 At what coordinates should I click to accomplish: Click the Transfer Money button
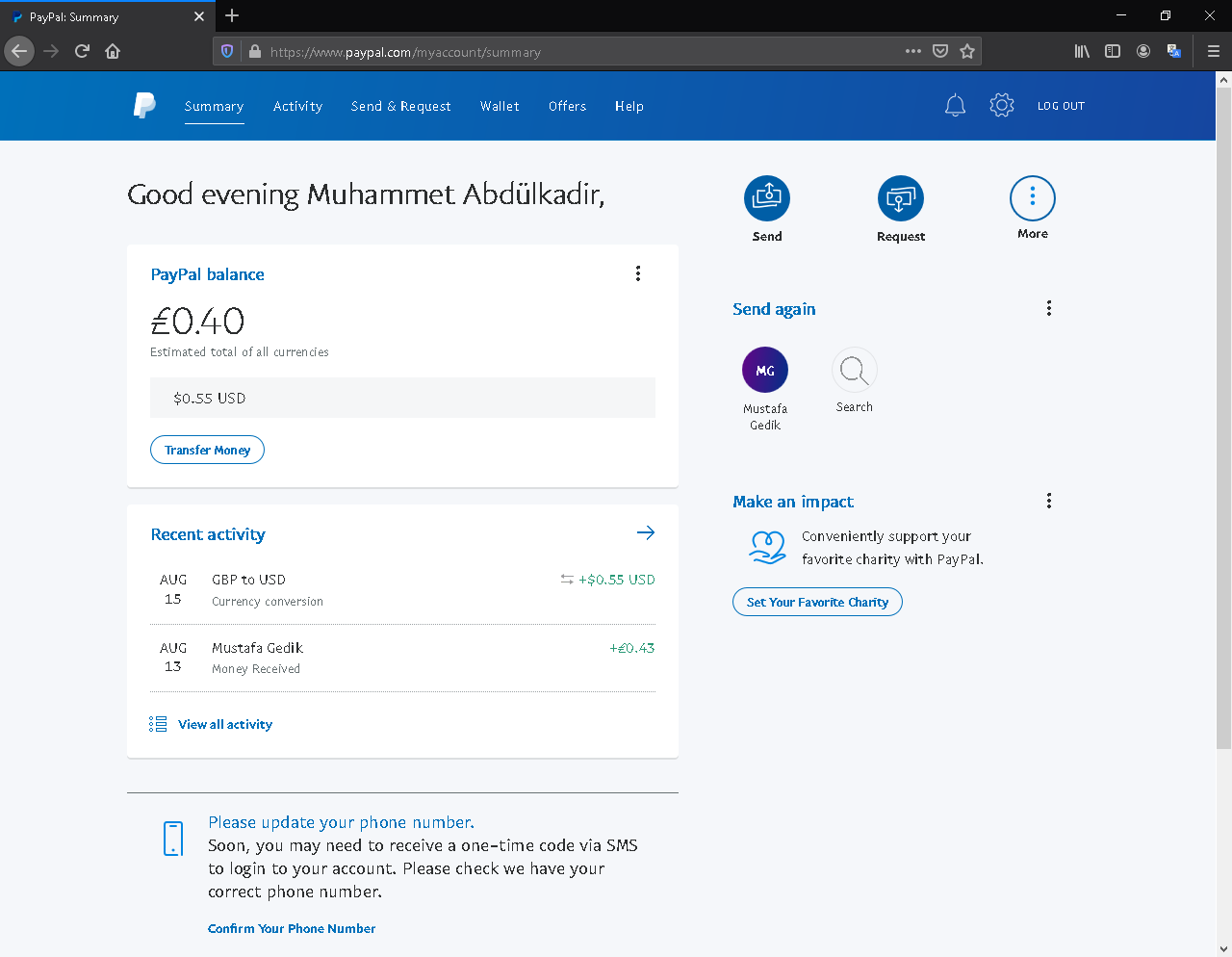[207, 450]
